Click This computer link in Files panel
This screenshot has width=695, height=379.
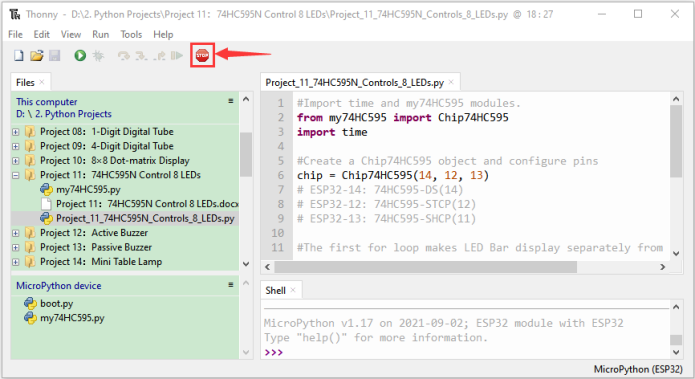(x=47, y=102)
